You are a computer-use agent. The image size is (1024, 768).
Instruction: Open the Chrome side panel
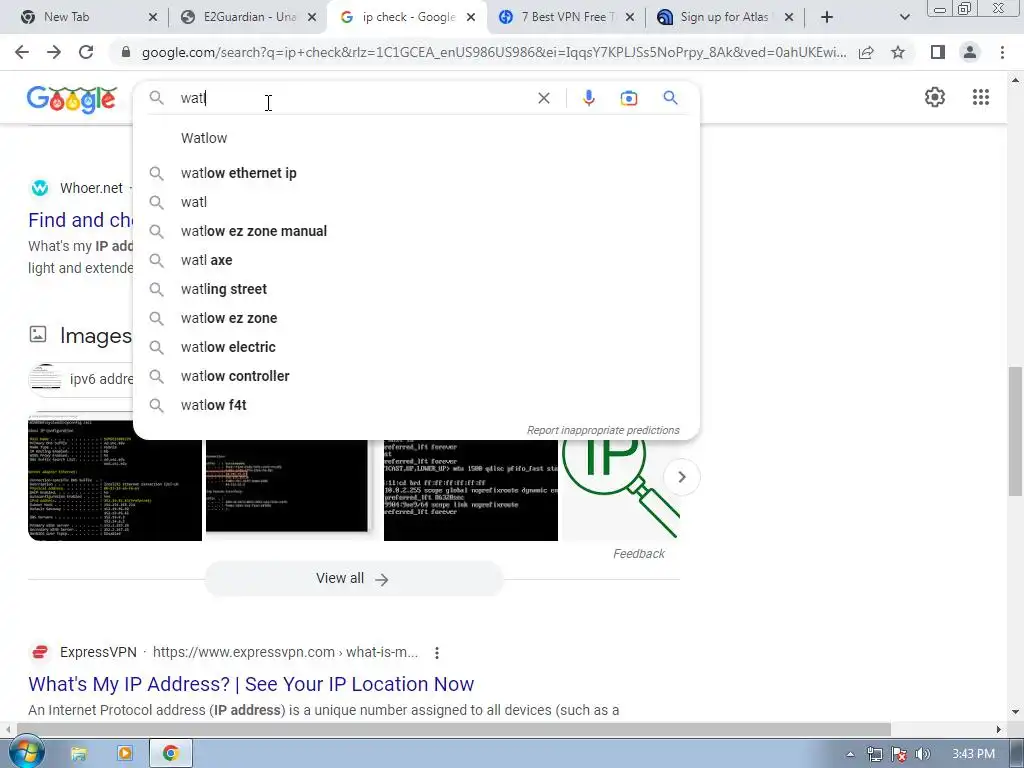(938, 52)
